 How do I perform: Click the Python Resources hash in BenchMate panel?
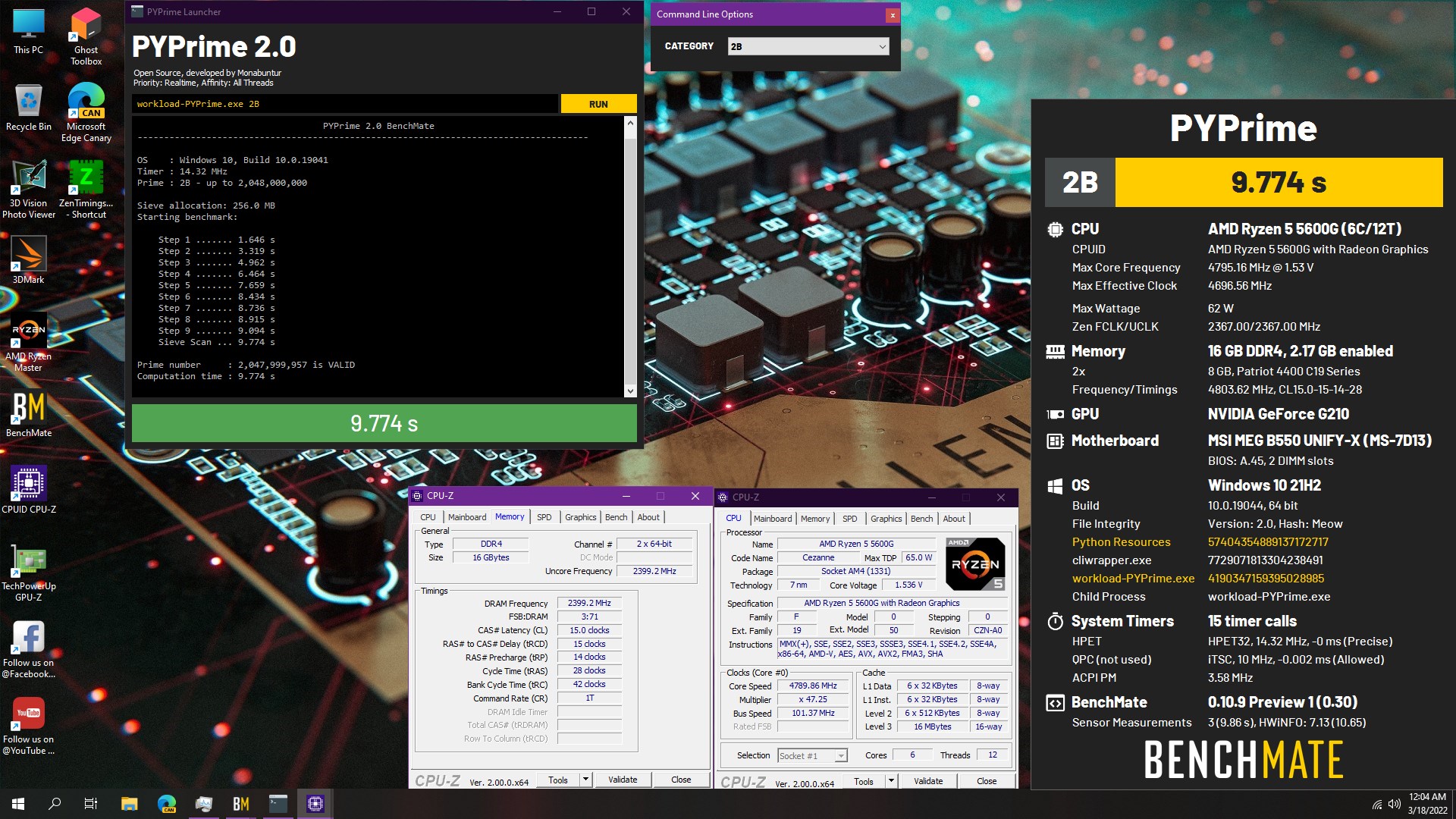click(1268, 542)
